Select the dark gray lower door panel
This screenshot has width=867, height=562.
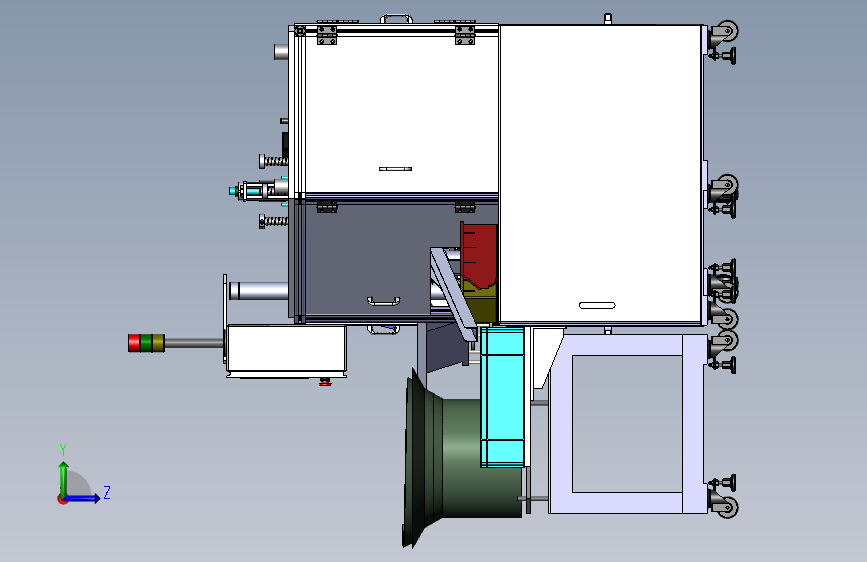click(x=368, y=260)
